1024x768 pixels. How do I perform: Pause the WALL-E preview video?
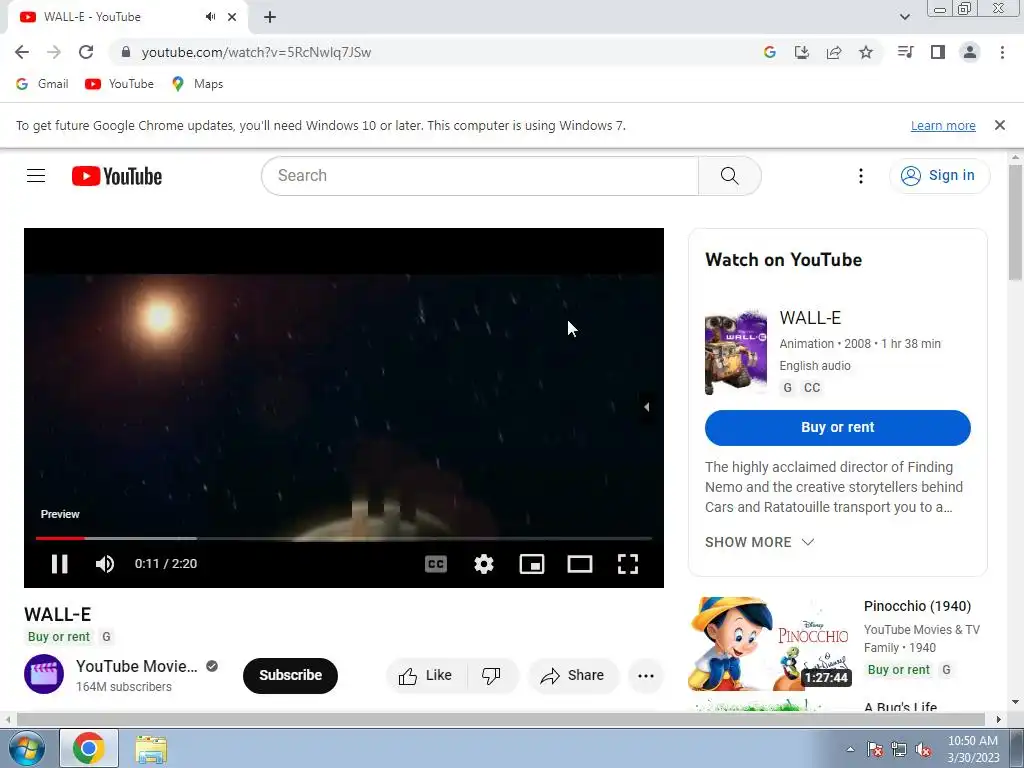pyautogui.click(x=59, y=564)
